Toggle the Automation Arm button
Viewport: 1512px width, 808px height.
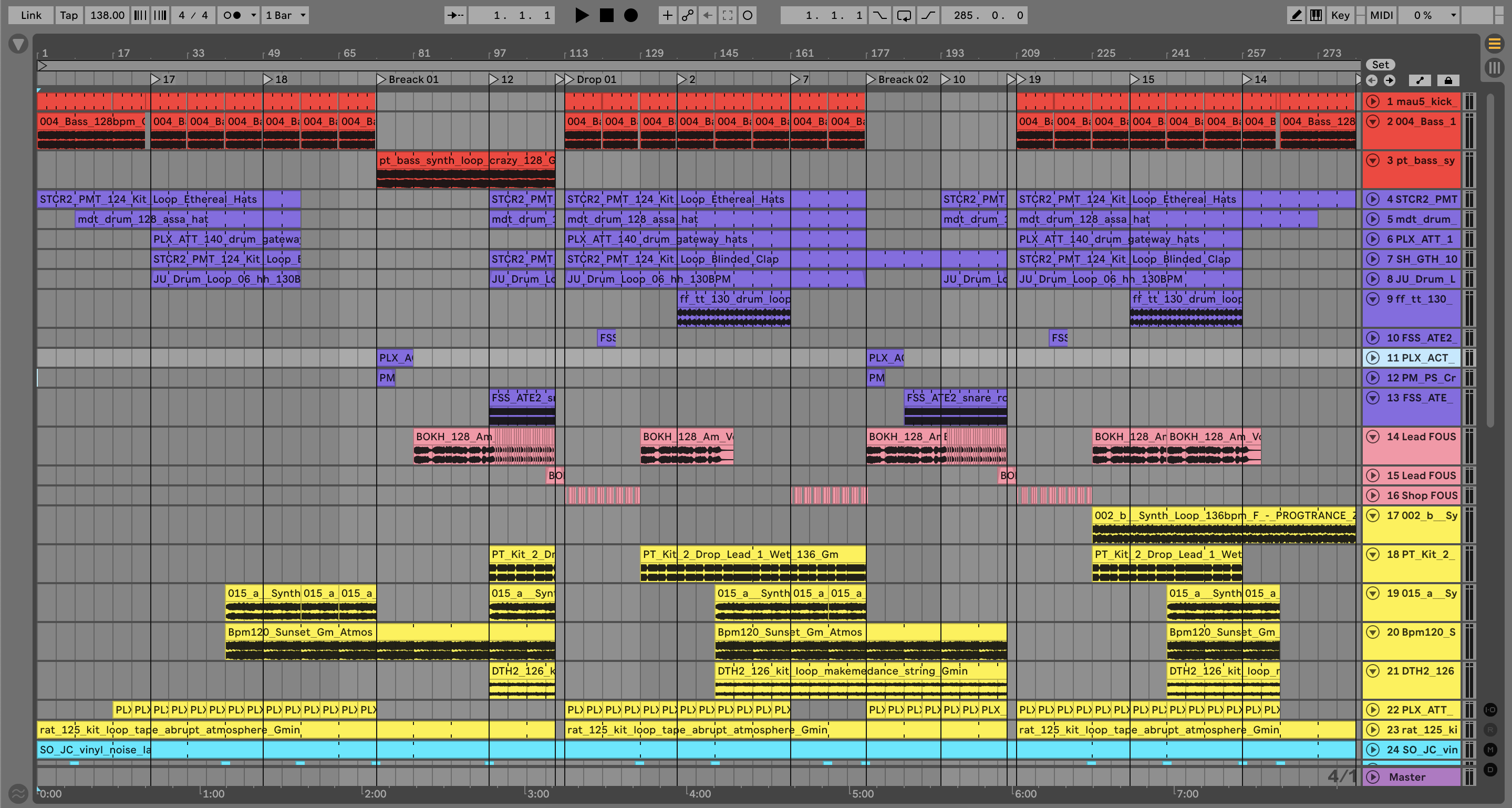tap(687, 15)
